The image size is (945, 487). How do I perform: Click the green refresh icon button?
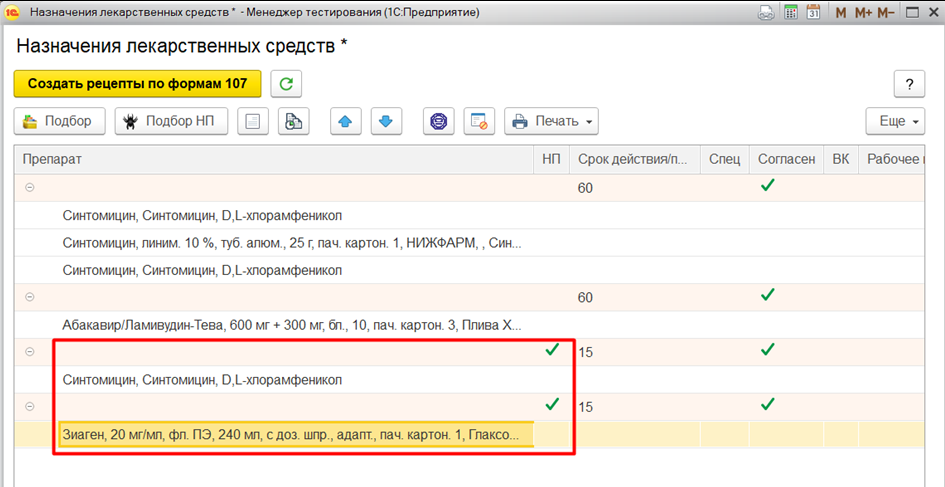pyautogui.click(x=287, y=83)
